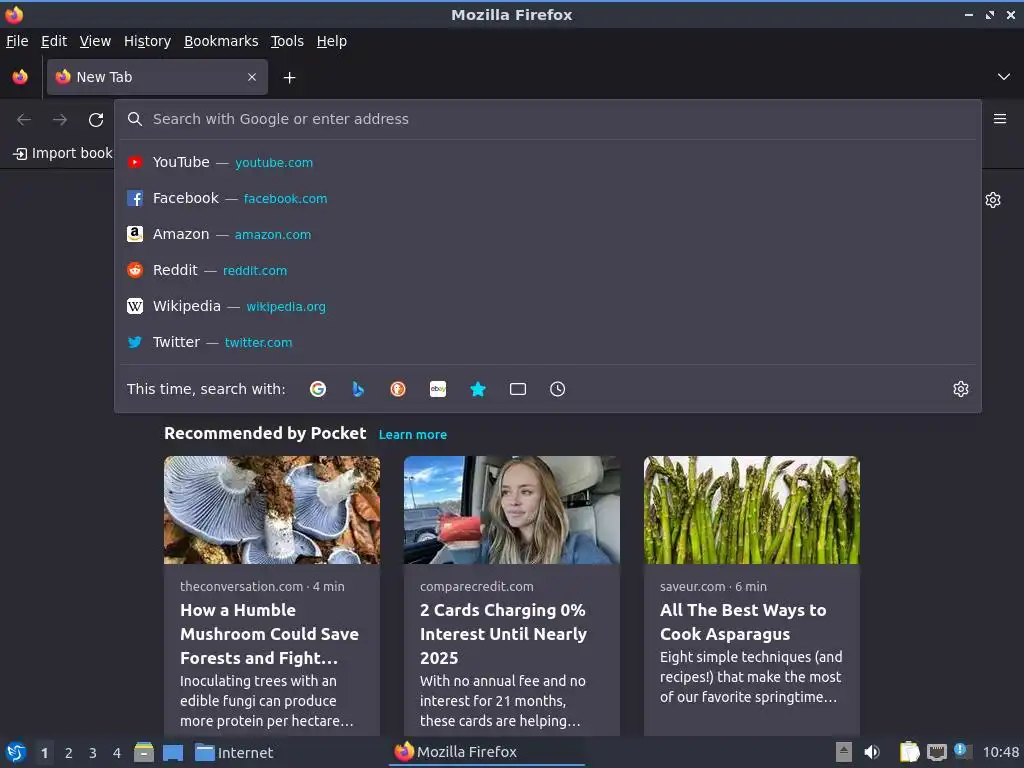This screenshot has height=768, width=1024.
Task: List all tabs with the chevron
Action: (1004, 77)
